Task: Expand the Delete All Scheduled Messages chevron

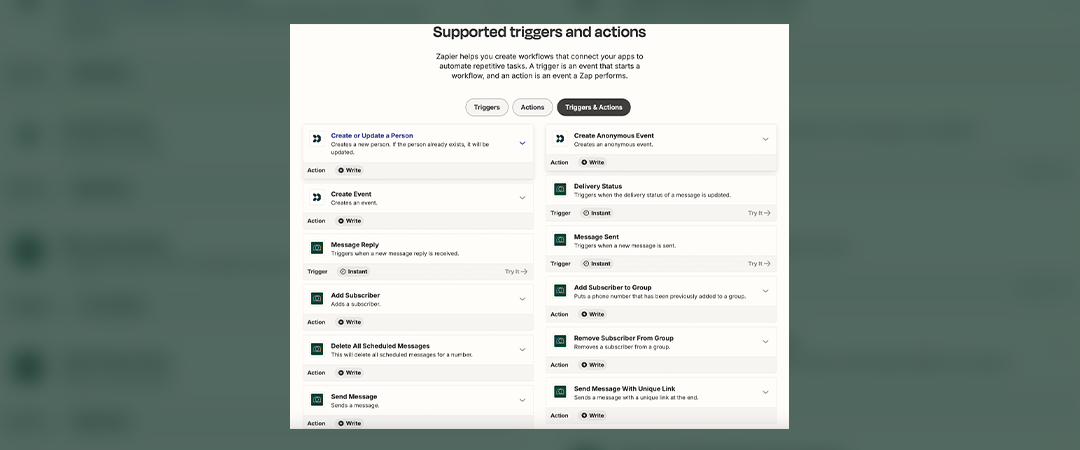Action: click(x=522, y=349)
